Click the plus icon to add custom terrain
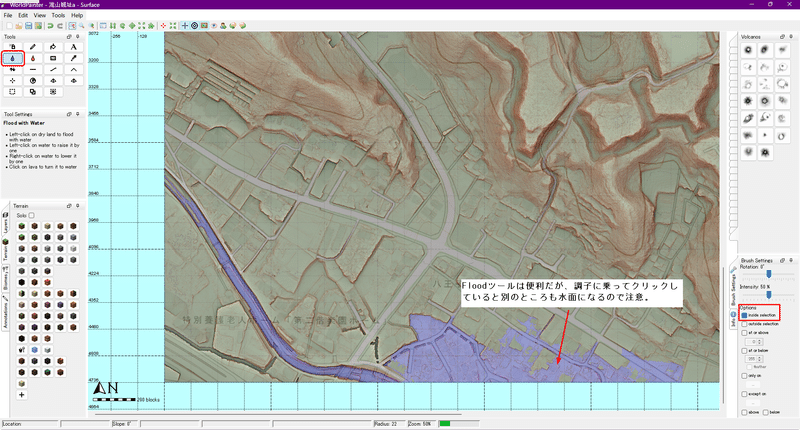 21,395
